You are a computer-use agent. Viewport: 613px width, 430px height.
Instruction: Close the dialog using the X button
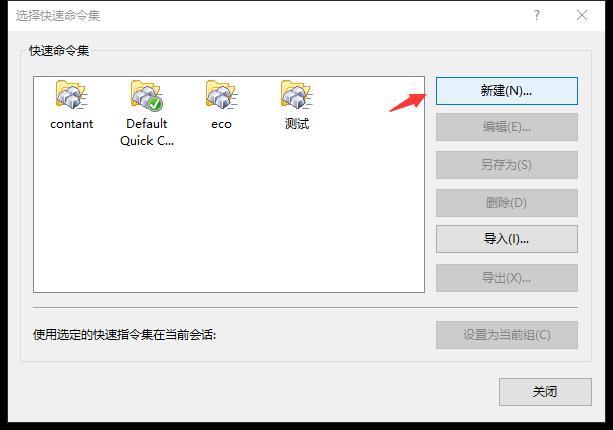tap(582, 15)
